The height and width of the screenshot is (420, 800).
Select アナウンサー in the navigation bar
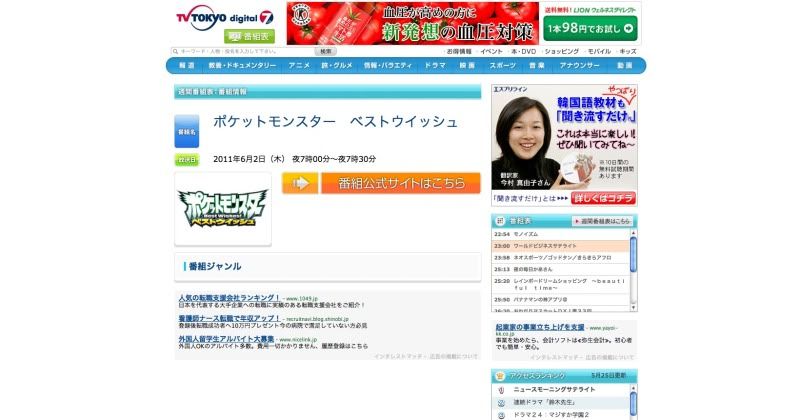tap(580, 65)
